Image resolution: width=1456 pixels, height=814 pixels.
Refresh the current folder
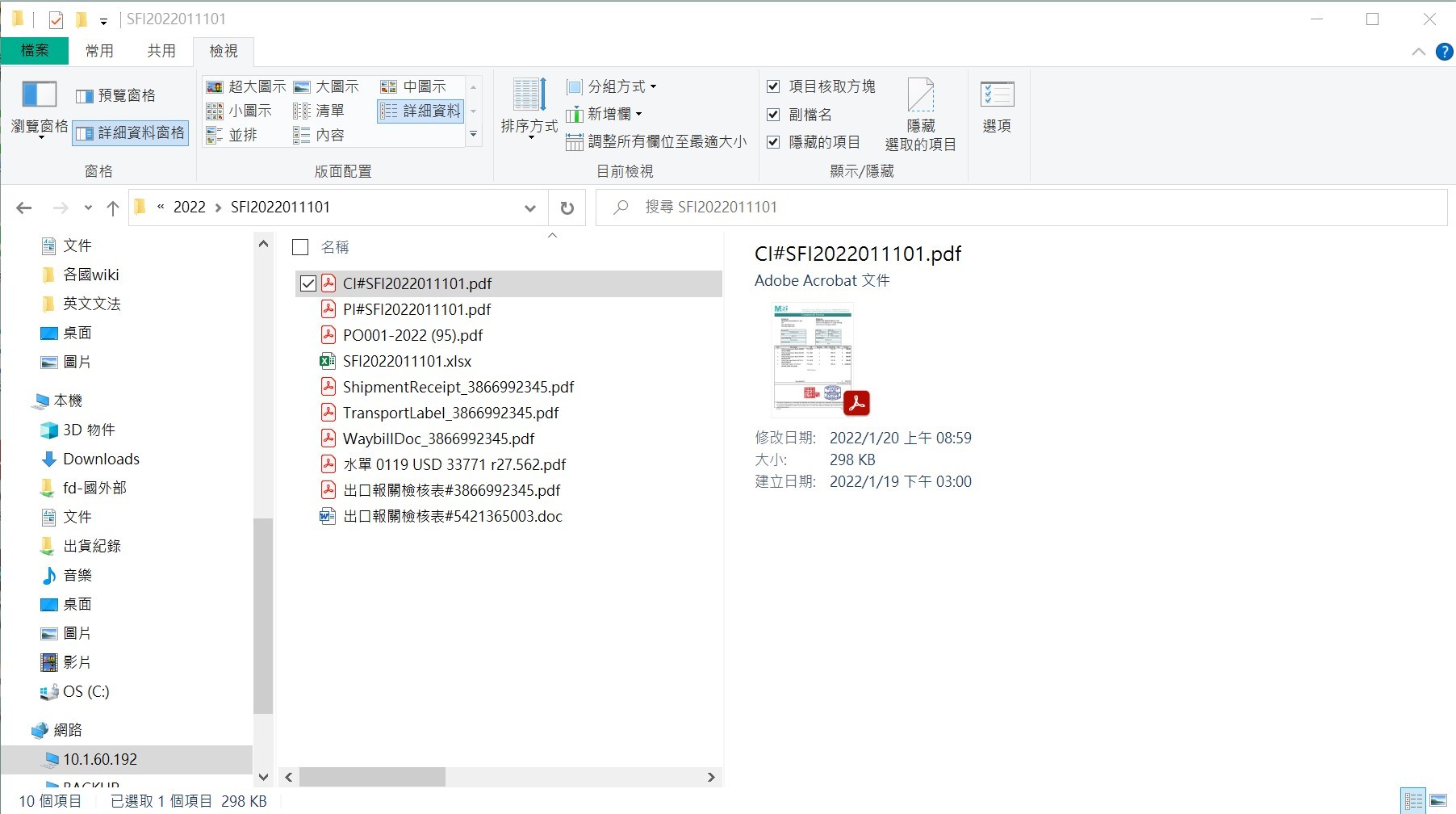click(567, 208)
